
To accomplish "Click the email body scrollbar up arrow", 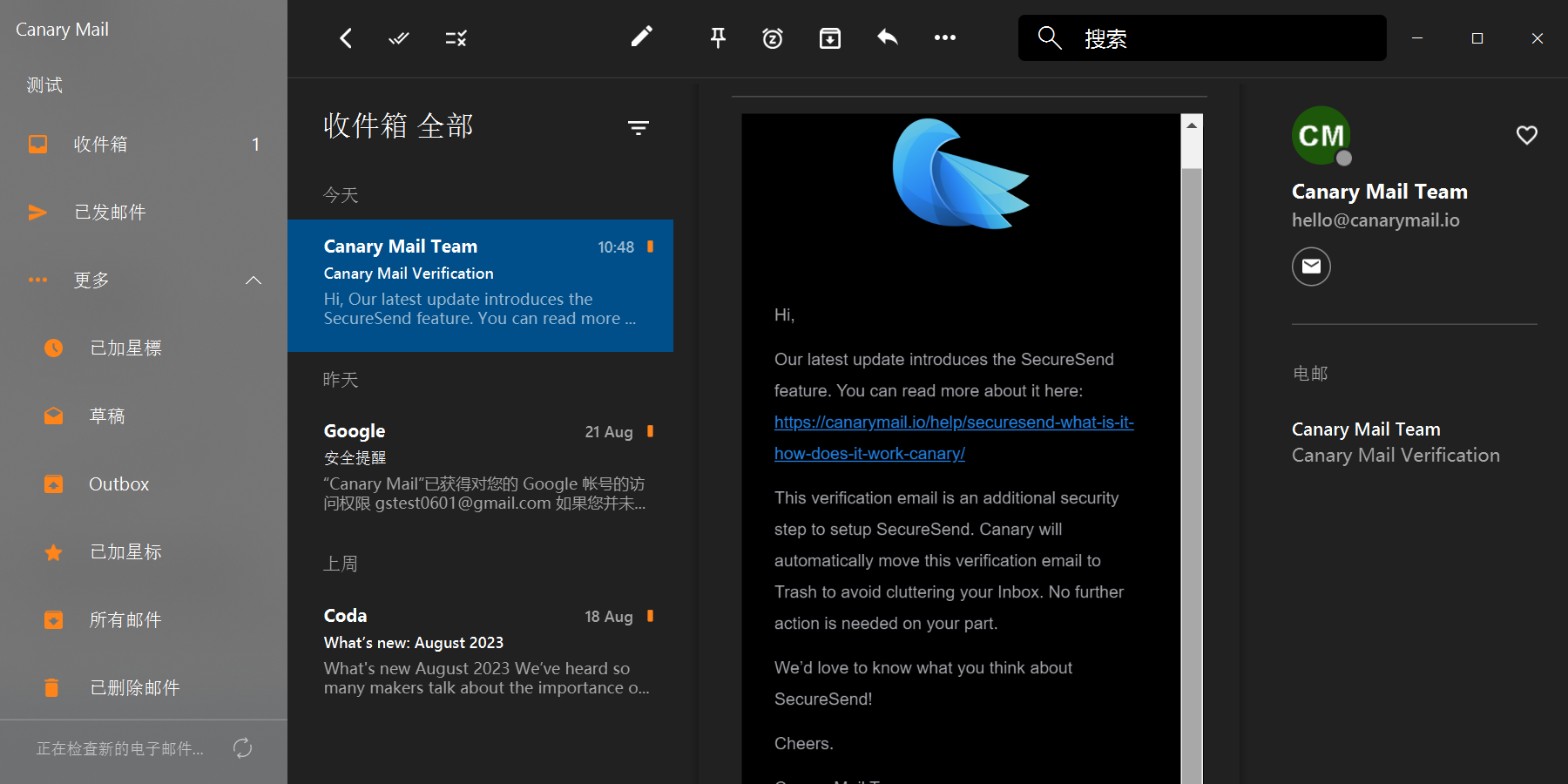I will pyautogui.click(x=1192, y=125).
